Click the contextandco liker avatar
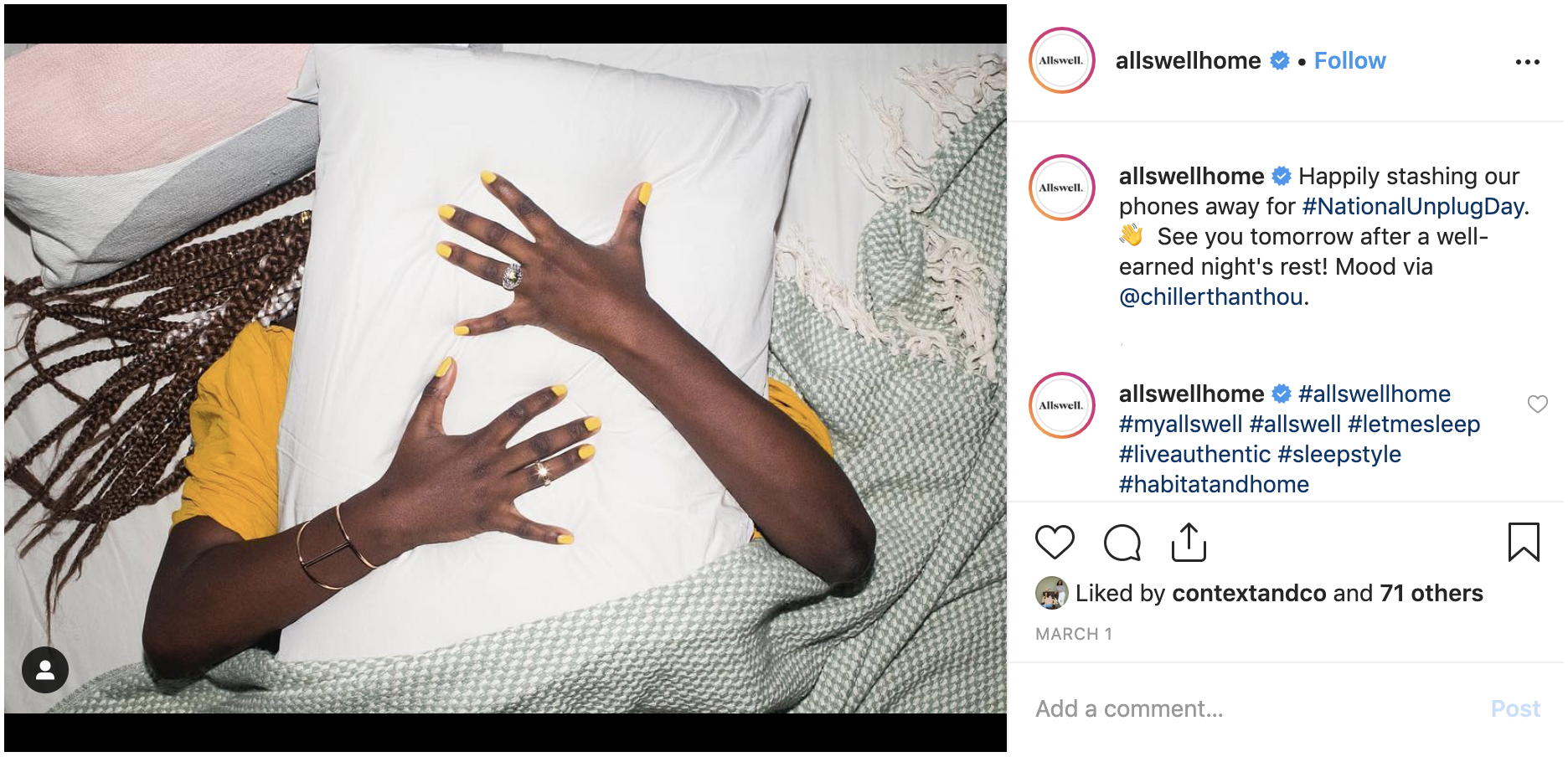 tap(1052, 593)
